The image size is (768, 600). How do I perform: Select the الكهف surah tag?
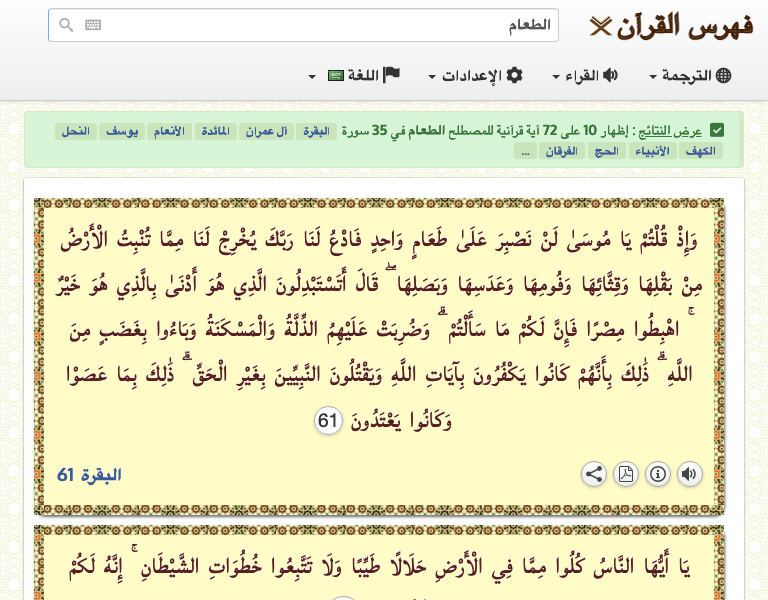[702, 151]
